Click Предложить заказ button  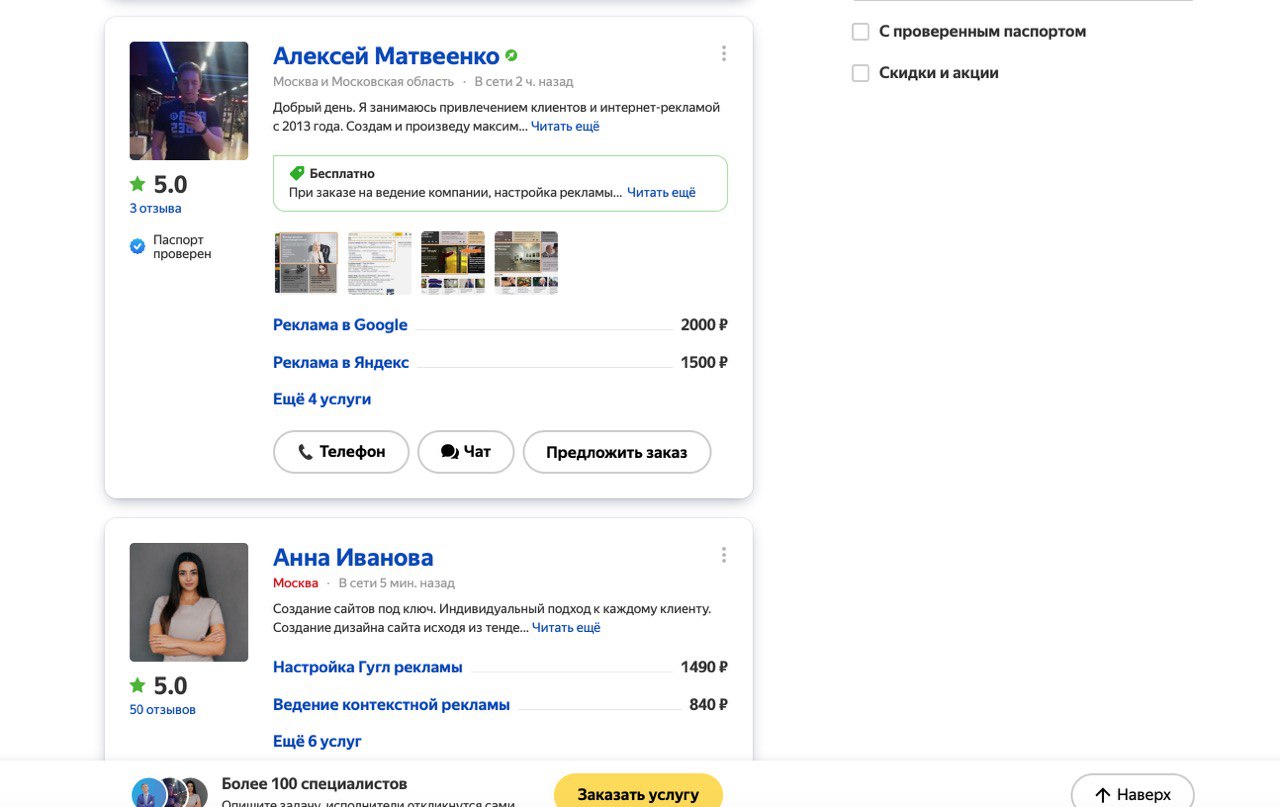pyautogui.click(x=616, y=452)
